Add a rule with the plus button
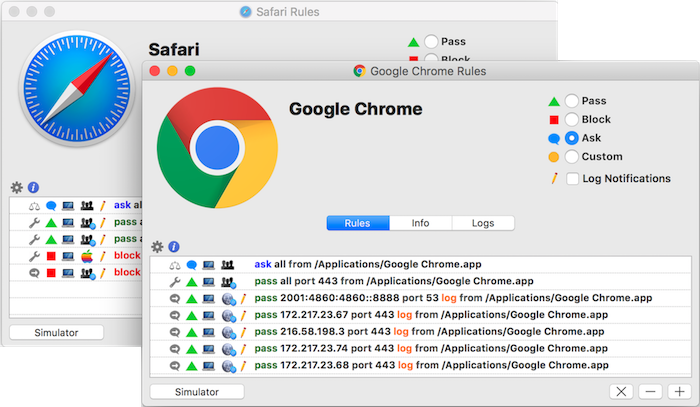 (679, 392)
